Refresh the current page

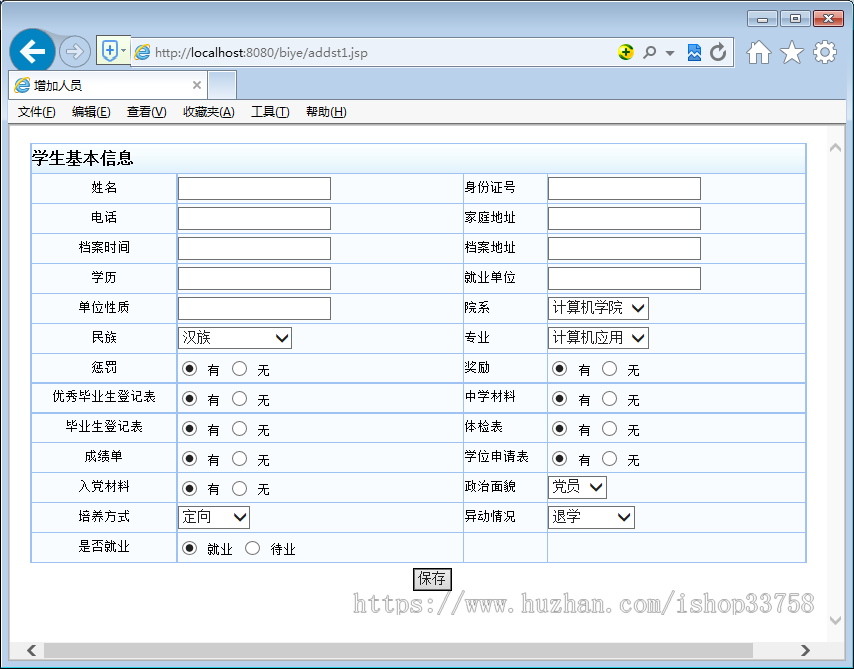[720, 52]
